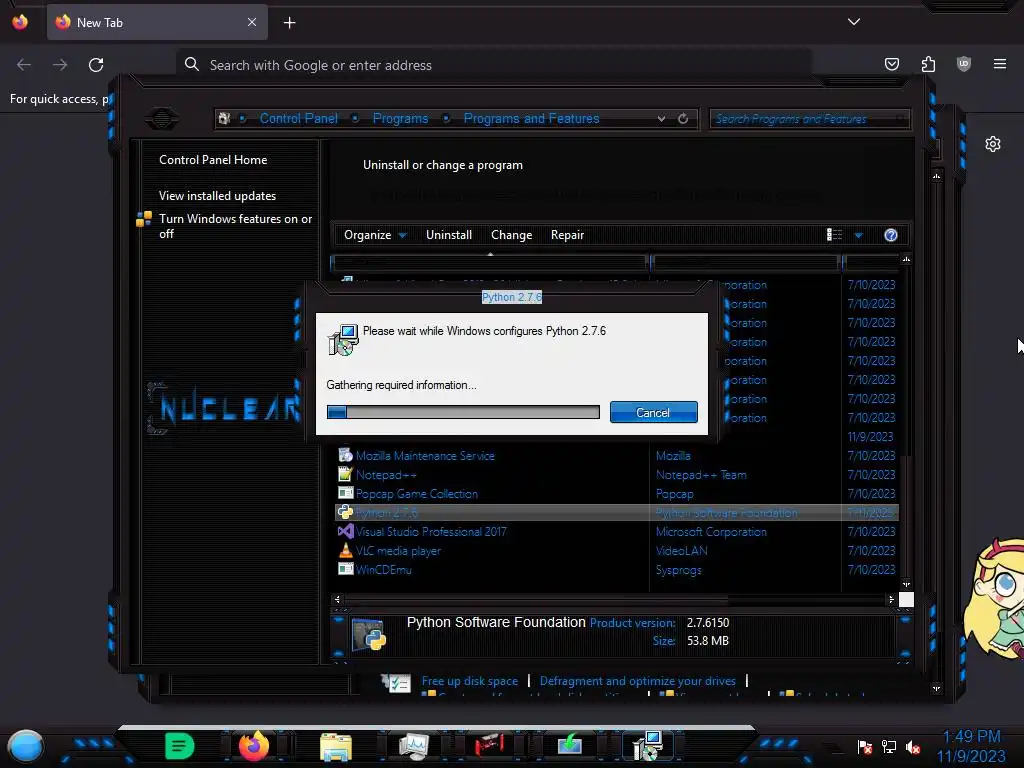Click Firefox address search bar
The height and width of the screenshot is (768, 1024).
493,65
